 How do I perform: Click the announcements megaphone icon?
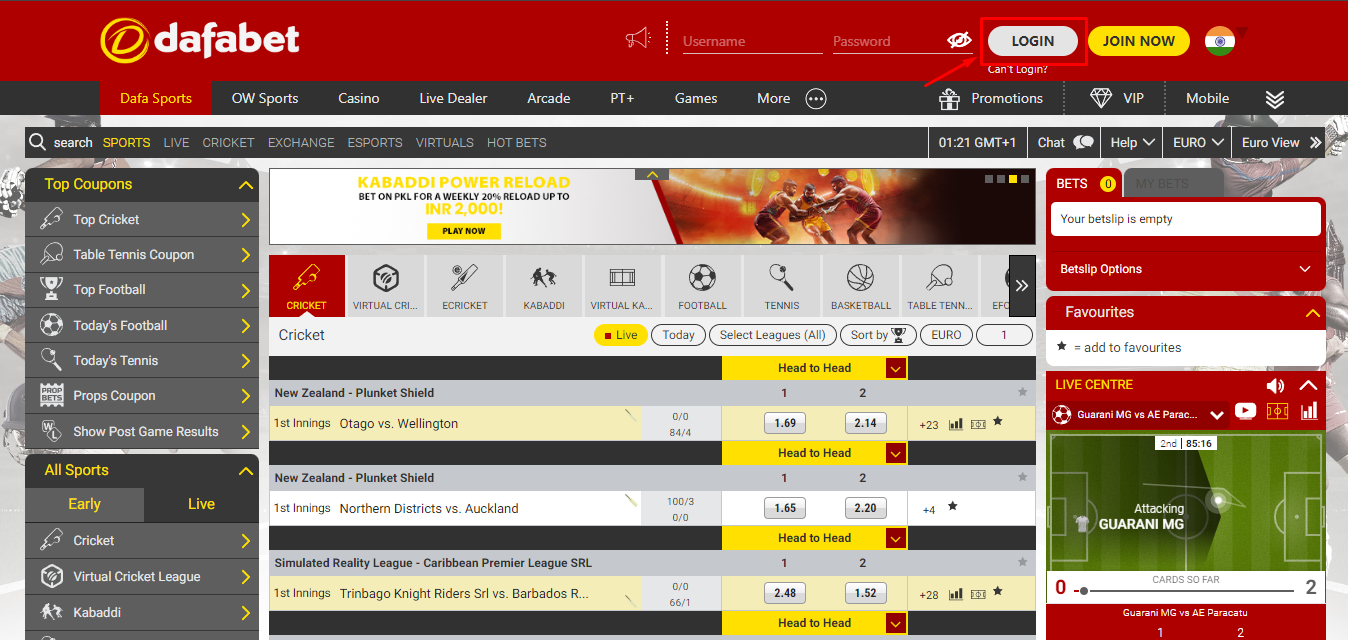point(637,40)
